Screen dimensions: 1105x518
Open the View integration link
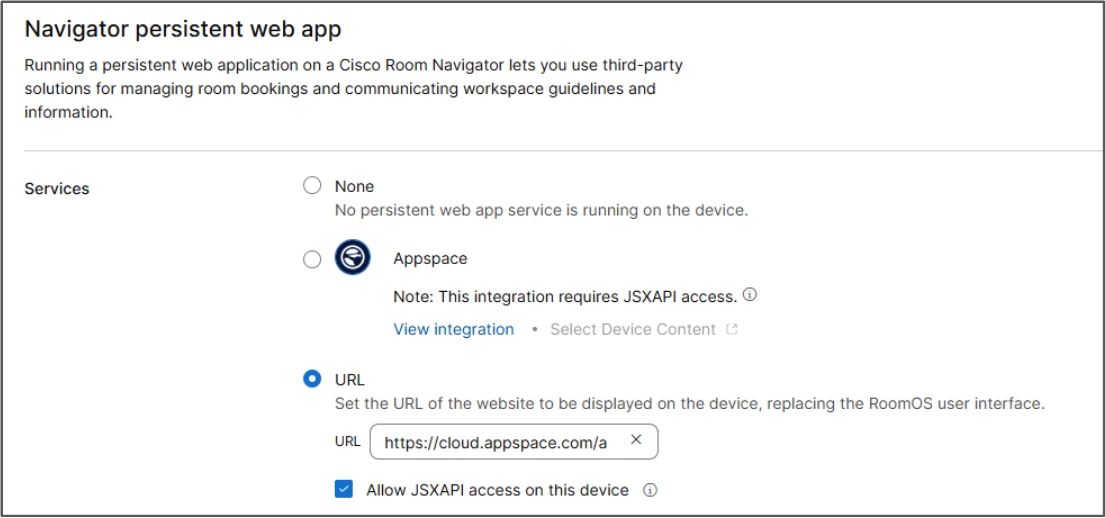point(453,329)
